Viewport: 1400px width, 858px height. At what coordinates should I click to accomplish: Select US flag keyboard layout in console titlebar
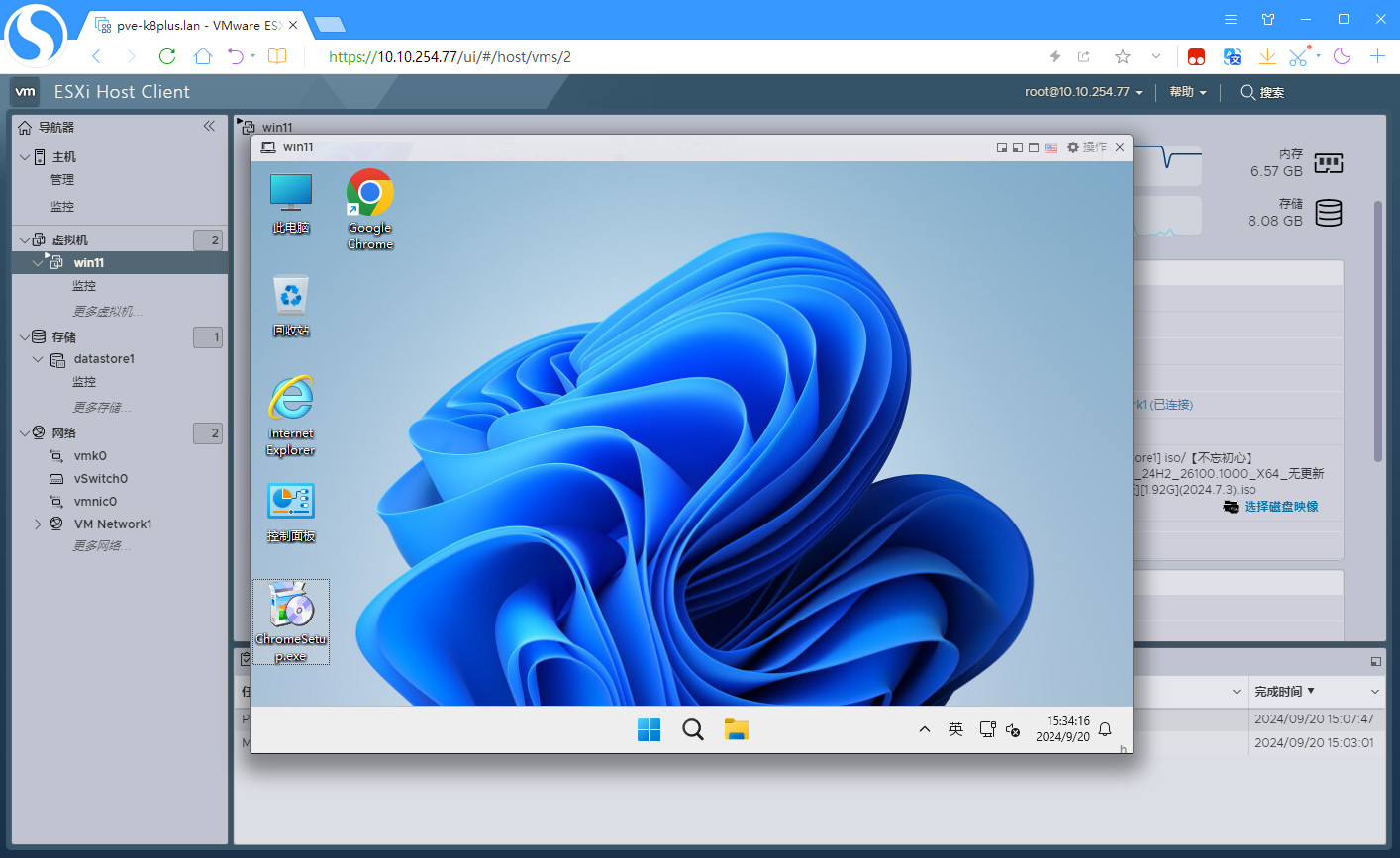pyautogui.click(x=1050, y=147)
